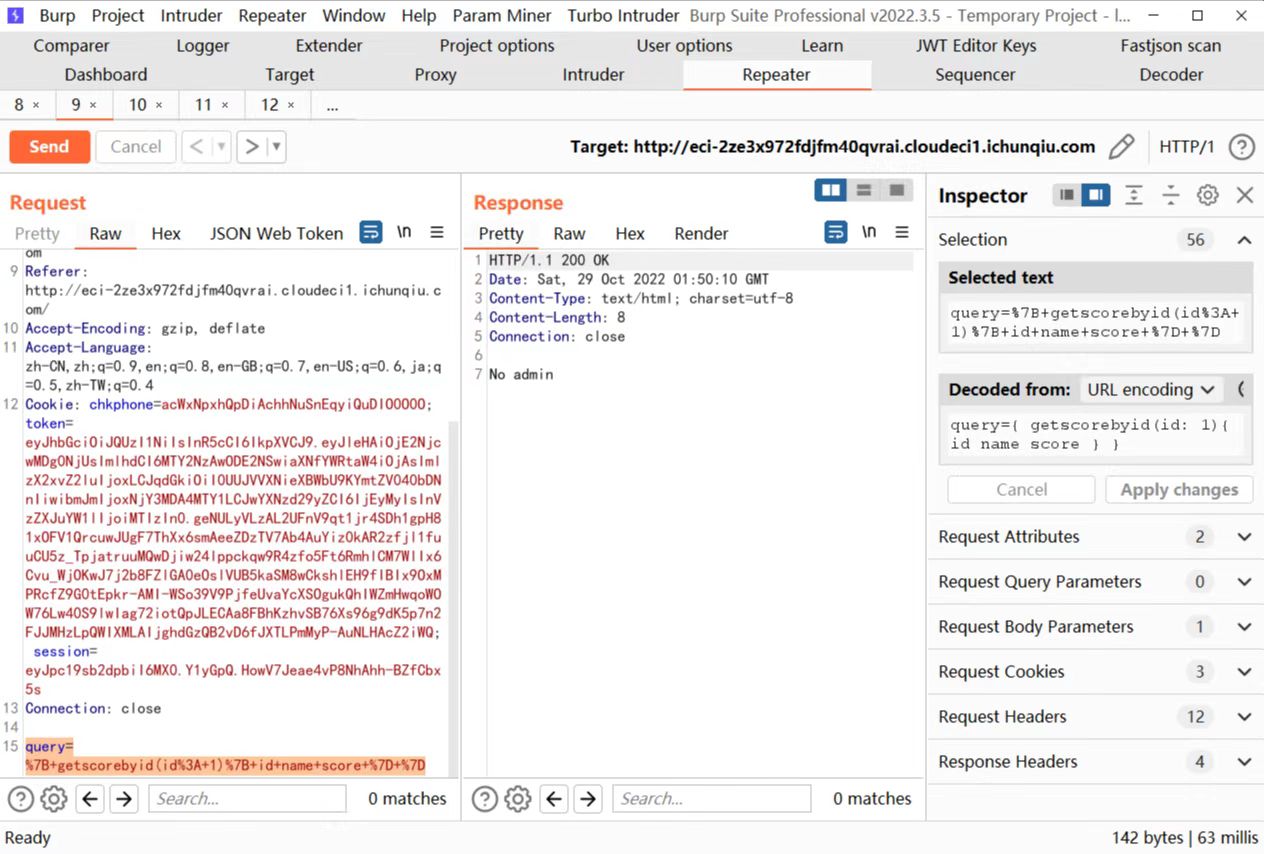The width and height of the screenshot is (1264, 854).
Task: Open Request JSON Web Token tab
Action: tap(276, 233)
